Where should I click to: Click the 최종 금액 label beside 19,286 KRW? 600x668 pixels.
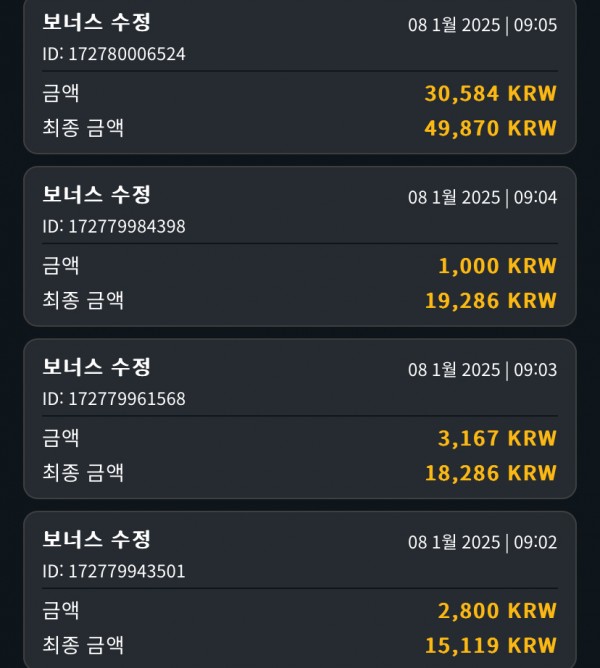point(83,300)
